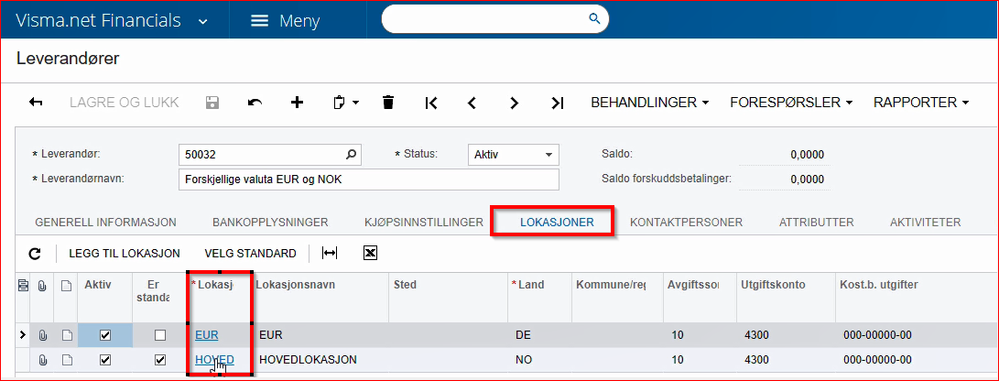Click paperclip icon in EUR row
The width and height of the screenshot is (999, 381).
tap(43, 334)
